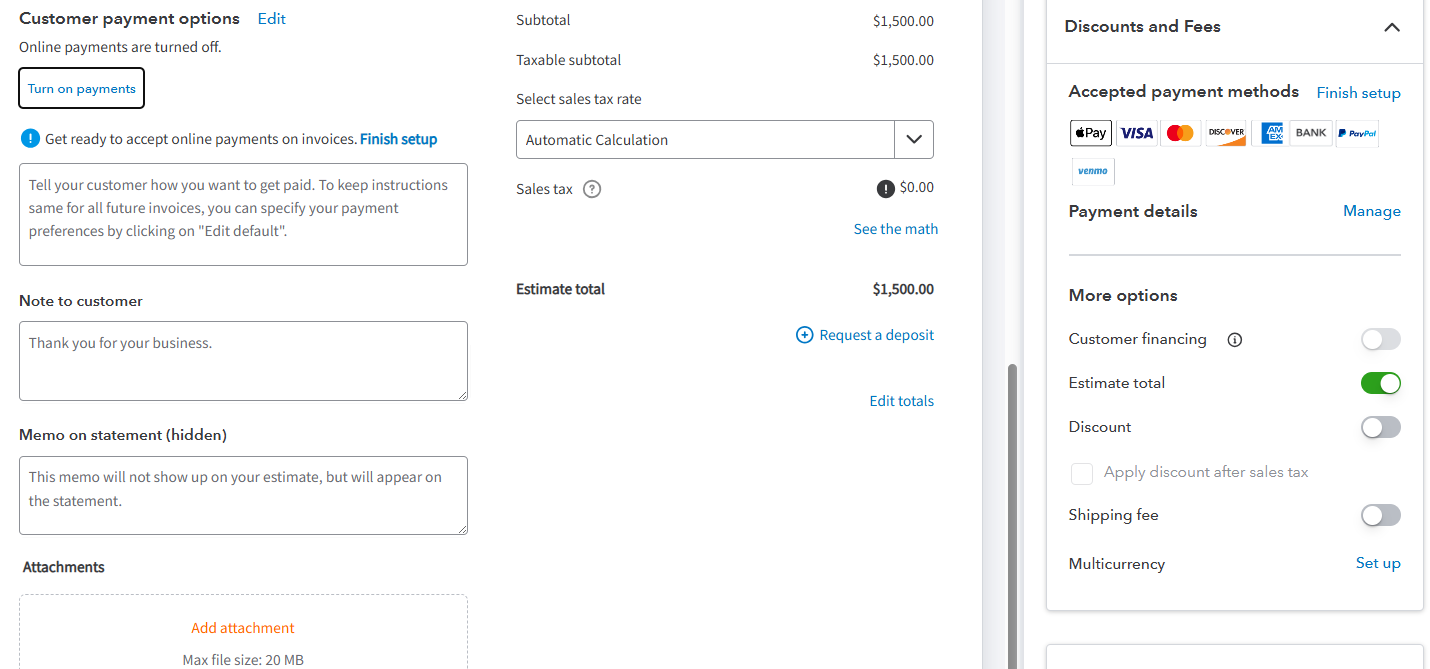Open the See the math link
Image resolution: width=1430 pixels, height=669 pixels.
tap(895, 229)
